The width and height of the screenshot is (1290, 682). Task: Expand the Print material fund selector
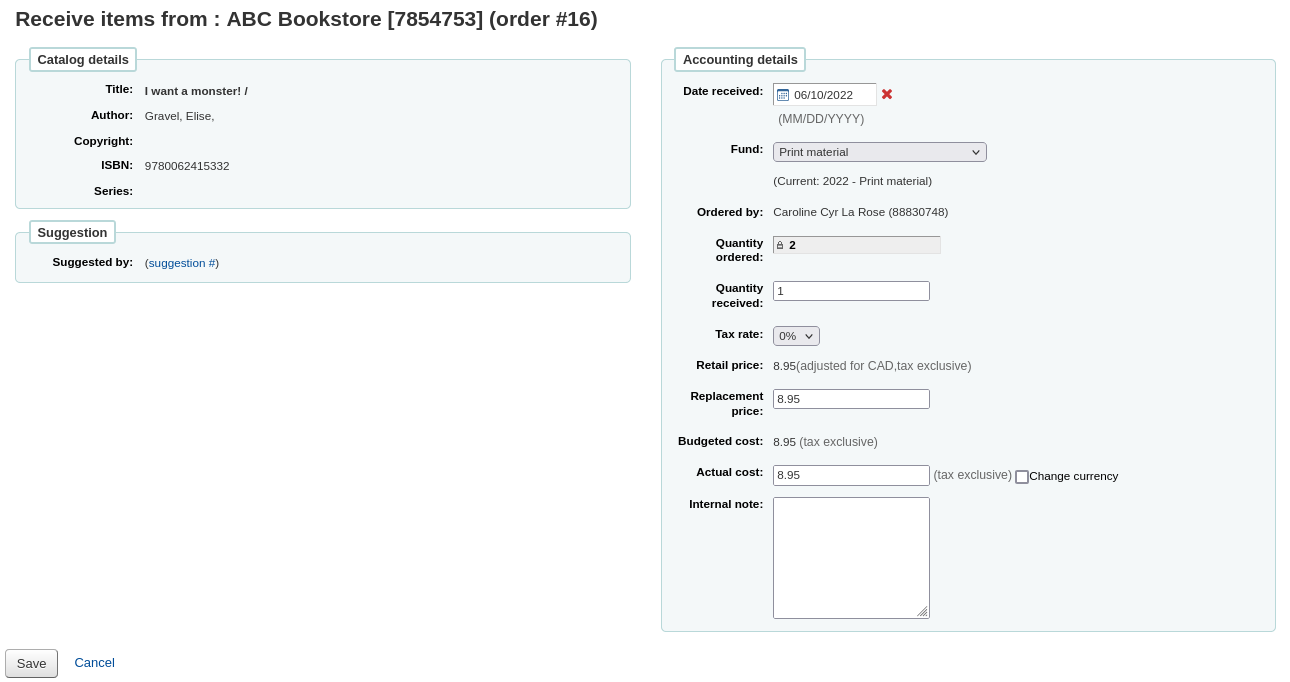[x=879, y=151]
